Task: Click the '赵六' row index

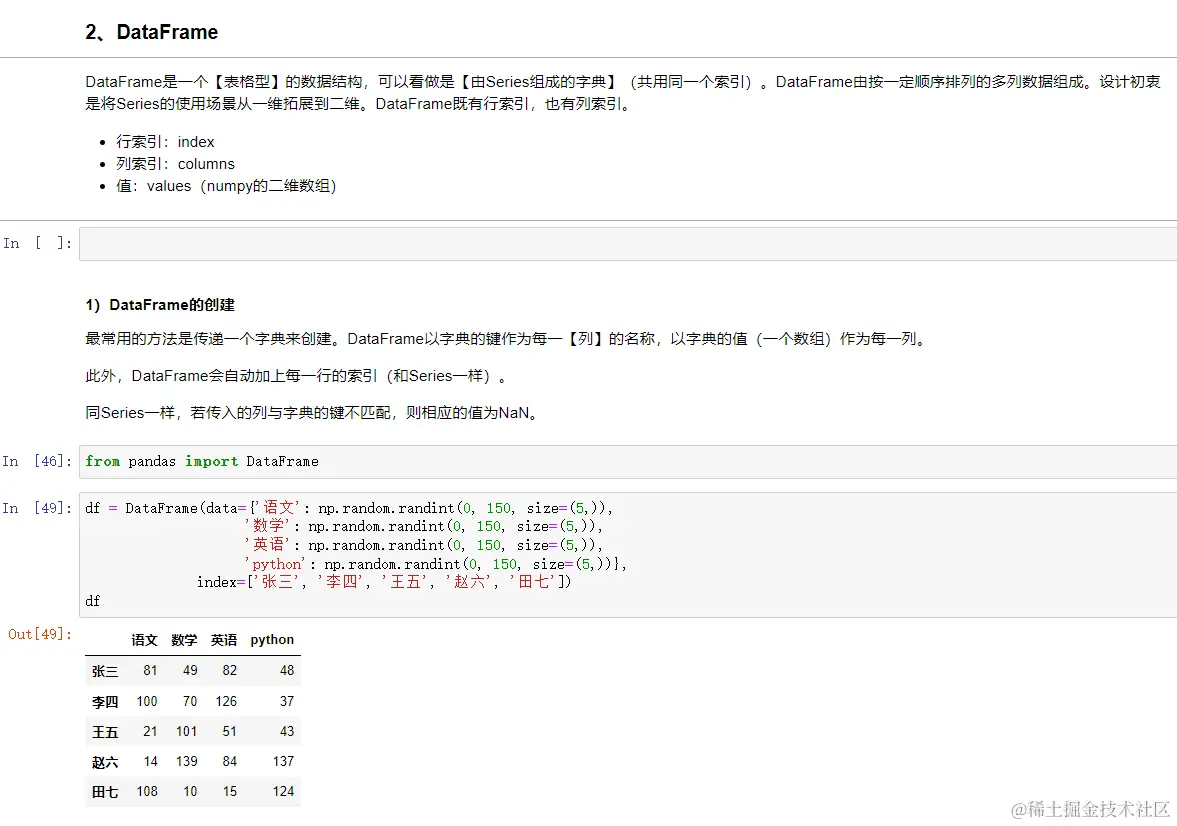Action: 105,761
